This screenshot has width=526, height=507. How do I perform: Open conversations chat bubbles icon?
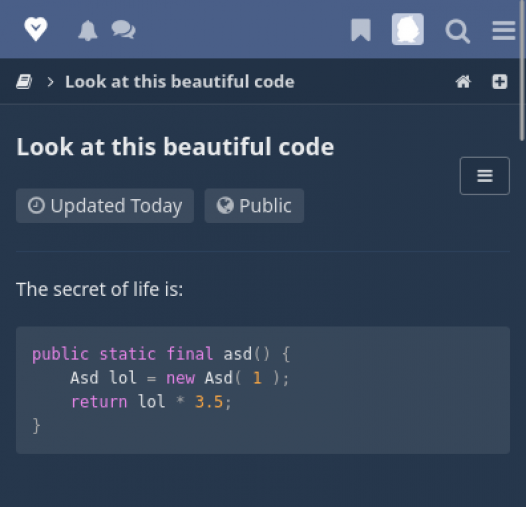coord(123,30)
